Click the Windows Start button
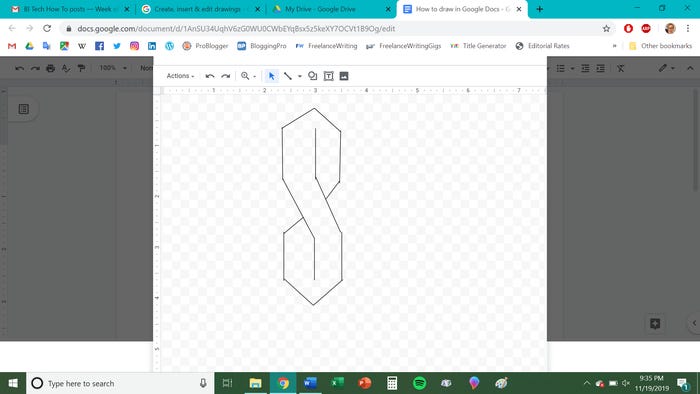Screen dimensions: 700x394 (13, 383)
